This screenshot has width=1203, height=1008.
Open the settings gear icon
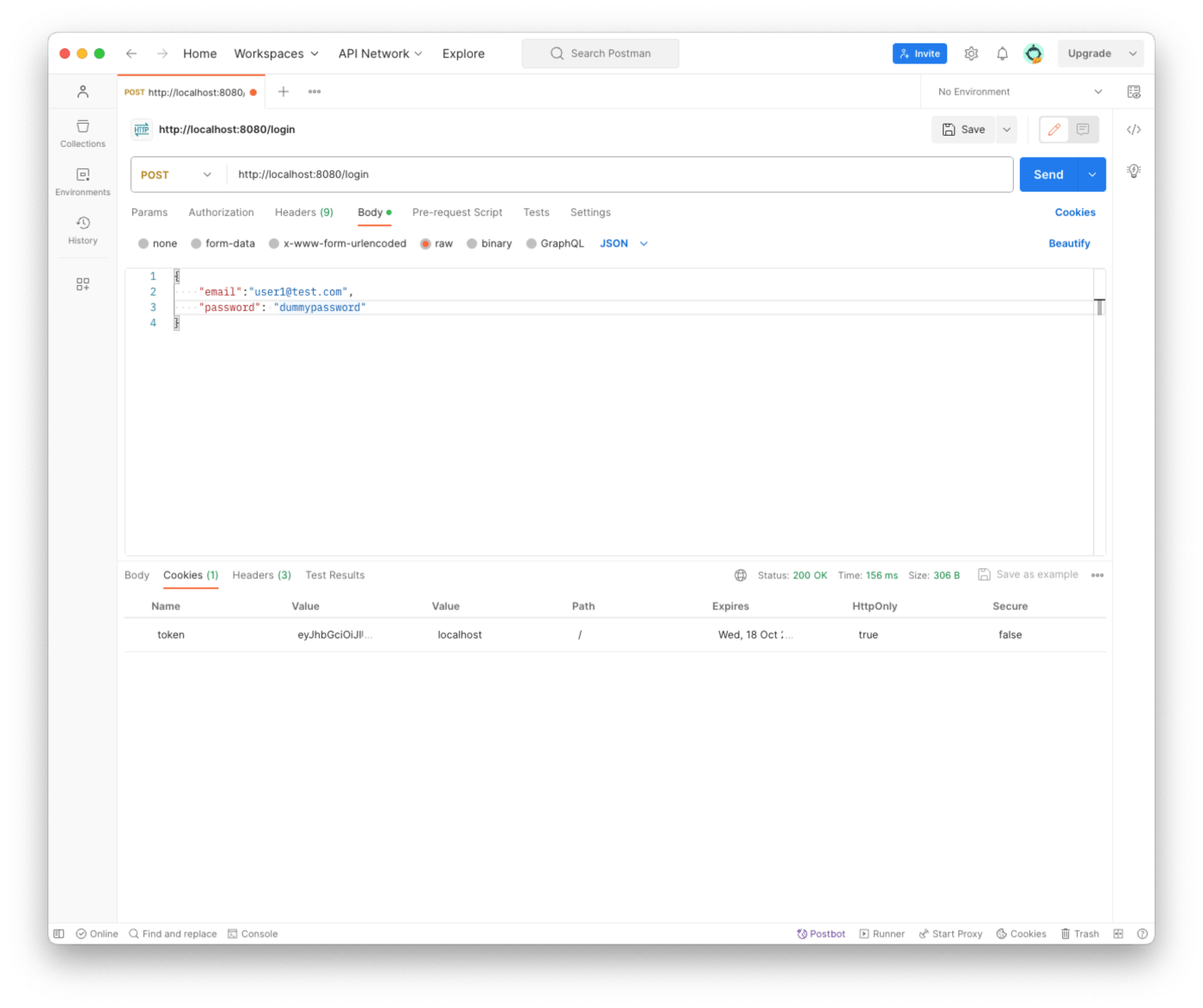tap(971, 53)
